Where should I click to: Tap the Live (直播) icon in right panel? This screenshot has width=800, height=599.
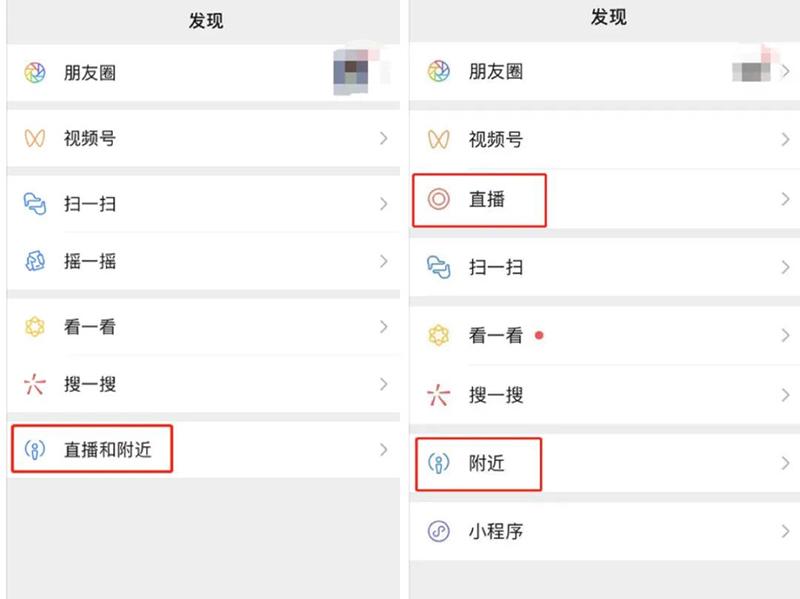(x=438, y=199)
